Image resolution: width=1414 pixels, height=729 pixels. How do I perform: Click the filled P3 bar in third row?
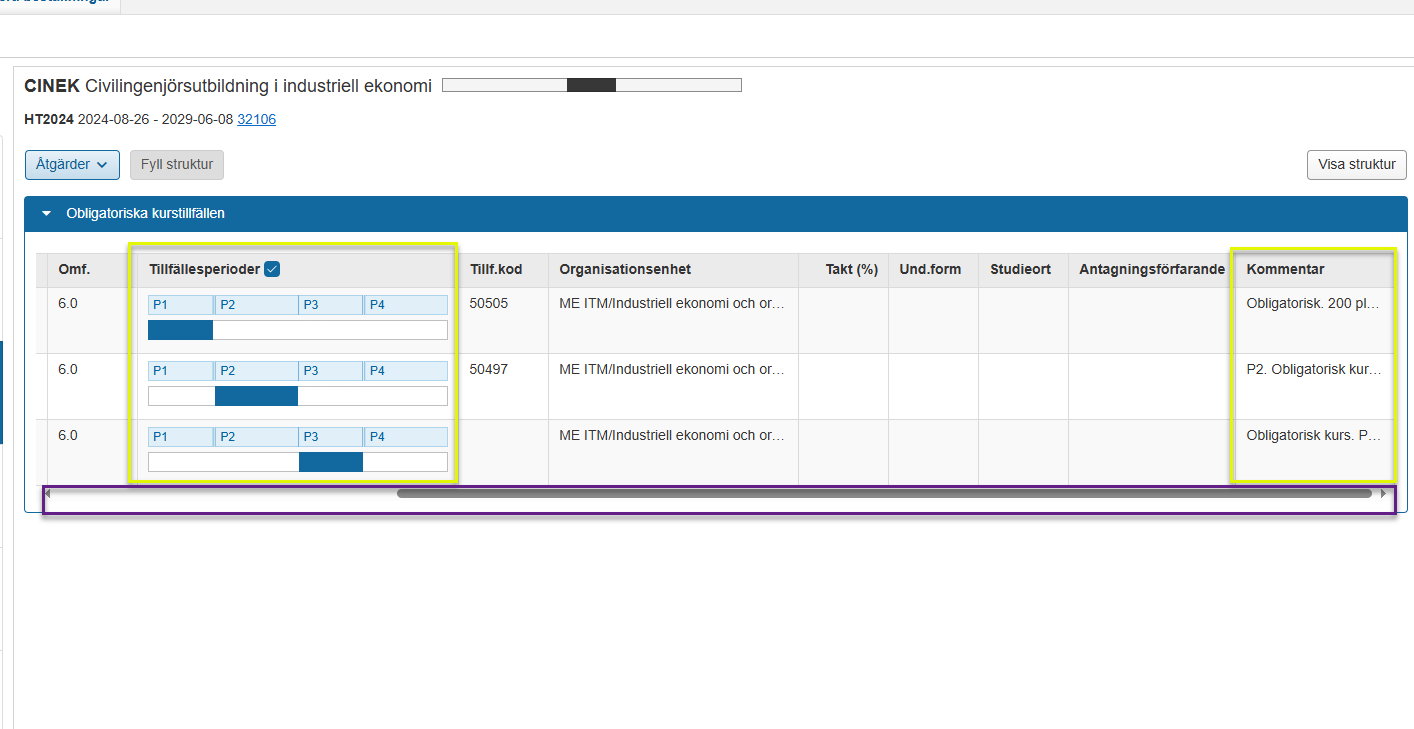(331, 462)
